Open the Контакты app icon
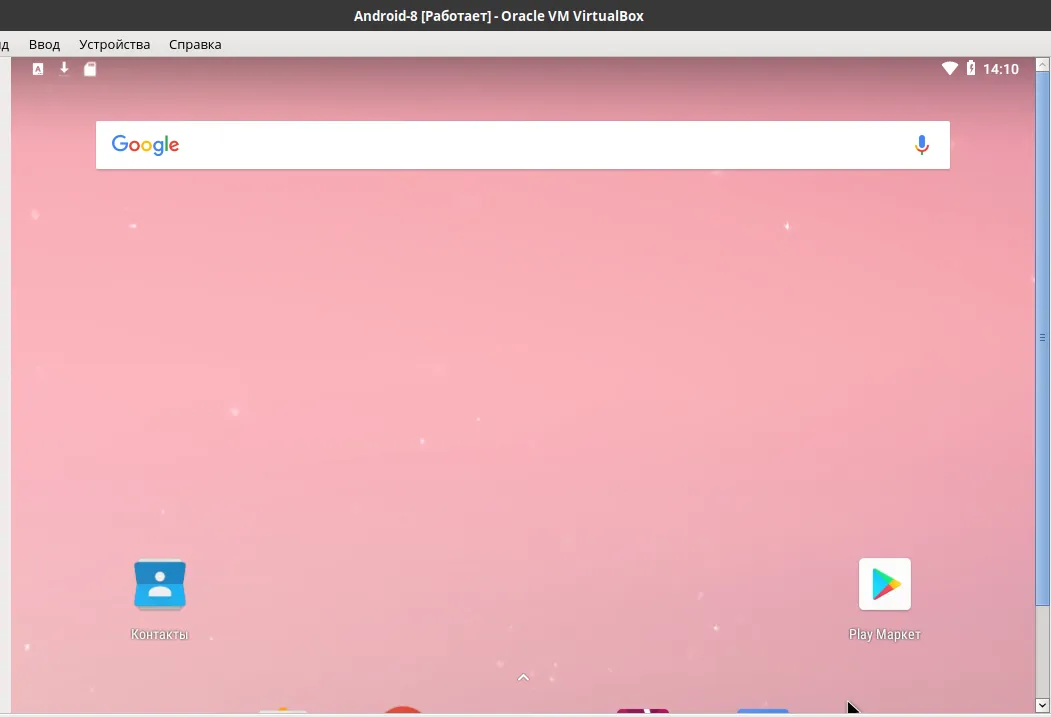This screenshot has height=717, width=1051. pos(160,584)
